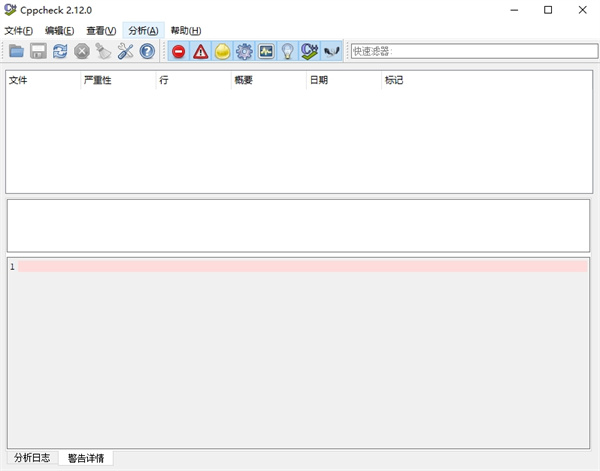The image size is (600, 471).
Task: Open the 编辑(E) menu
Action: (x=59, y=31)
